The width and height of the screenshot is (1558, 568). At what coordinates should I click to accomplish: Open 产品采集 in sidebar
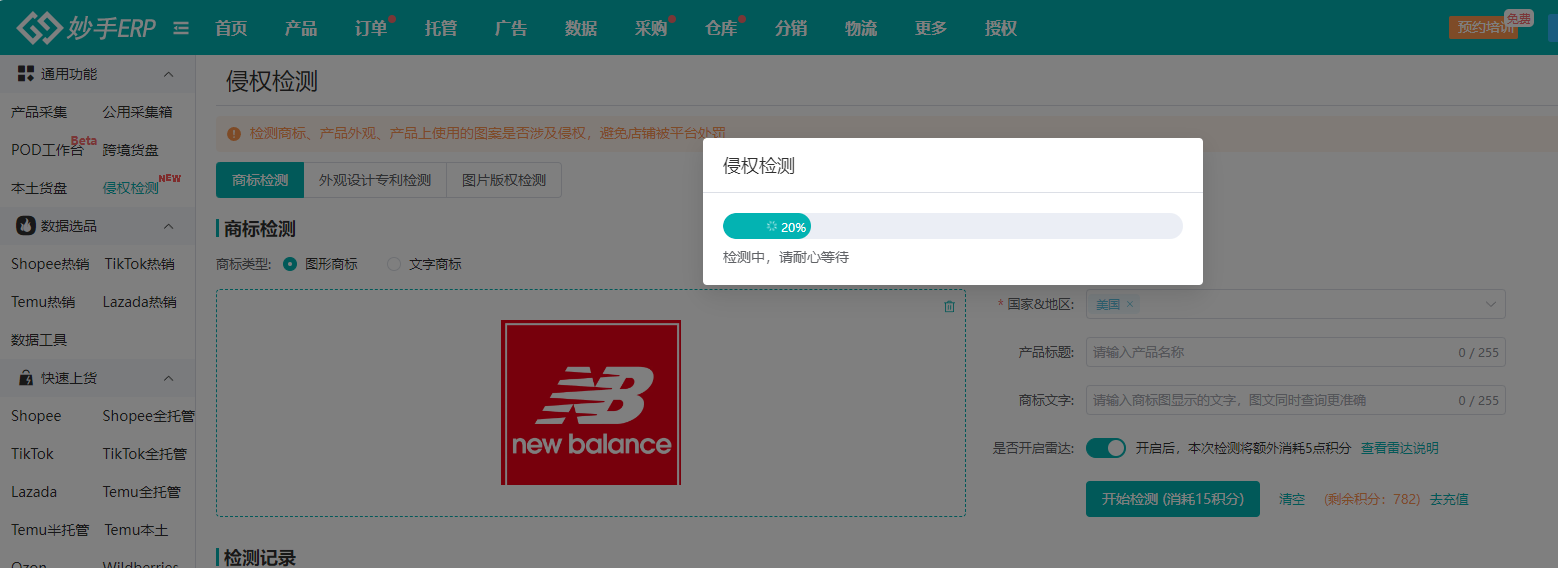pos(39,112)
